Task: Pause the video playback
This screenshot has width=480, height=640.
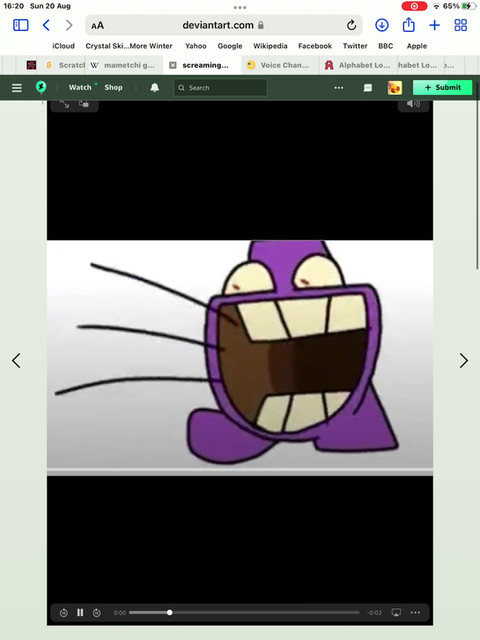Action: [x=80, y=612]
